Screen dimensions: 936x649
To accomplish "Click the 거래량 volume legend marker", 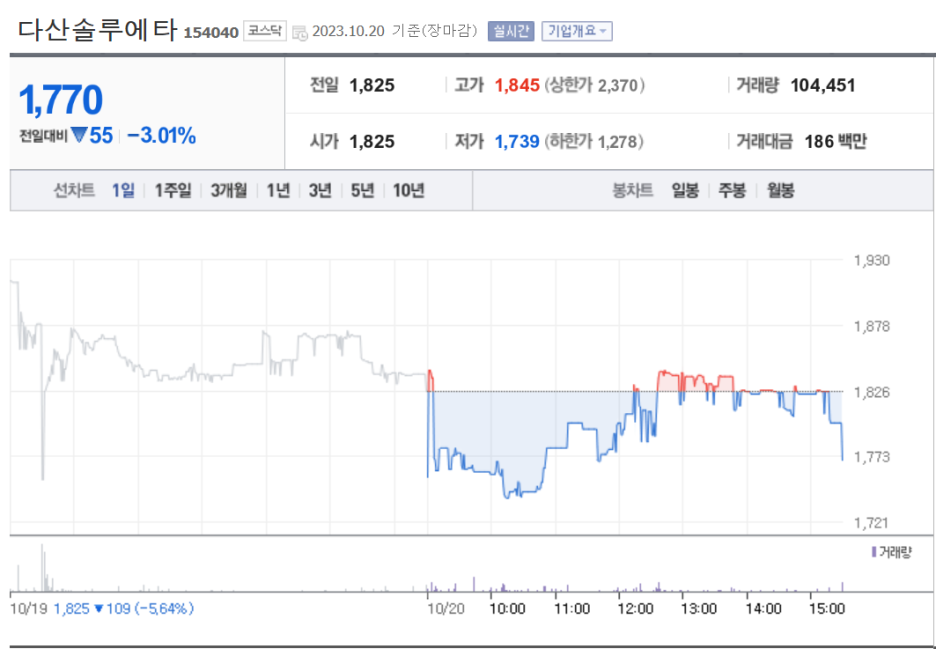I will click(x=874, y=552).
